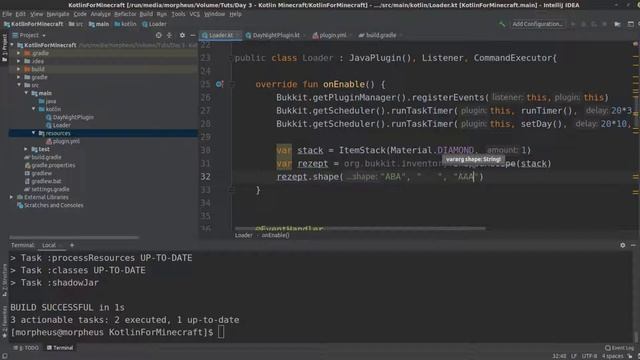The height and width of the screenshot is (360, 640).
Task: Click src folder in navigation bar
Action: (x=76, y=24)
